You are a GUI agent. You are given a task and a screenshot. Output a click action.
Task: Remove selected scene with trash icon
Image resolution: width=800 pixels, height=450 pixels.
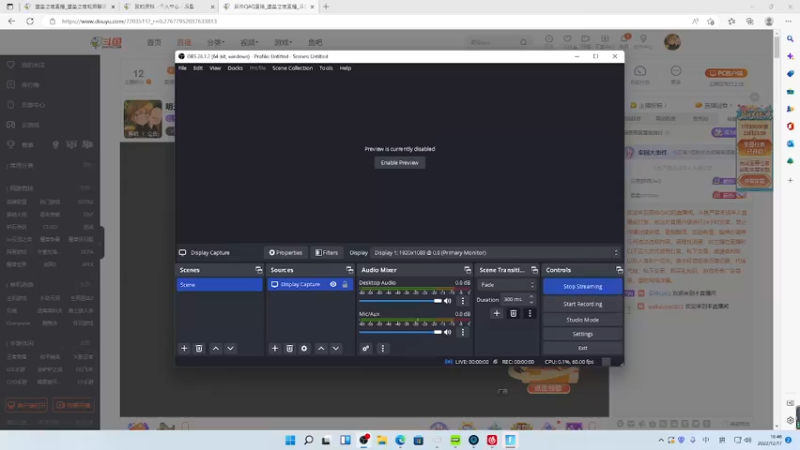pos(199,348)
